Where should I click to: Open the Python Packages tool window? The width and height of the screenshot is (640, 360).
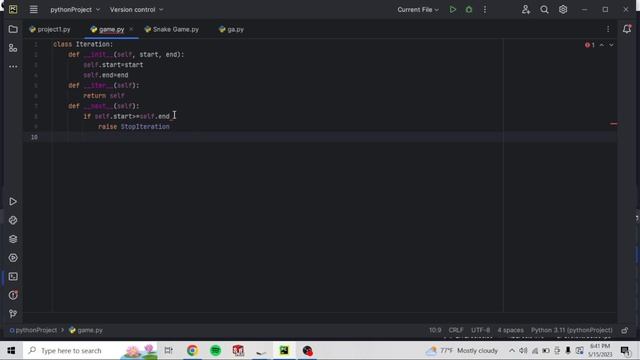coord(13,220)
